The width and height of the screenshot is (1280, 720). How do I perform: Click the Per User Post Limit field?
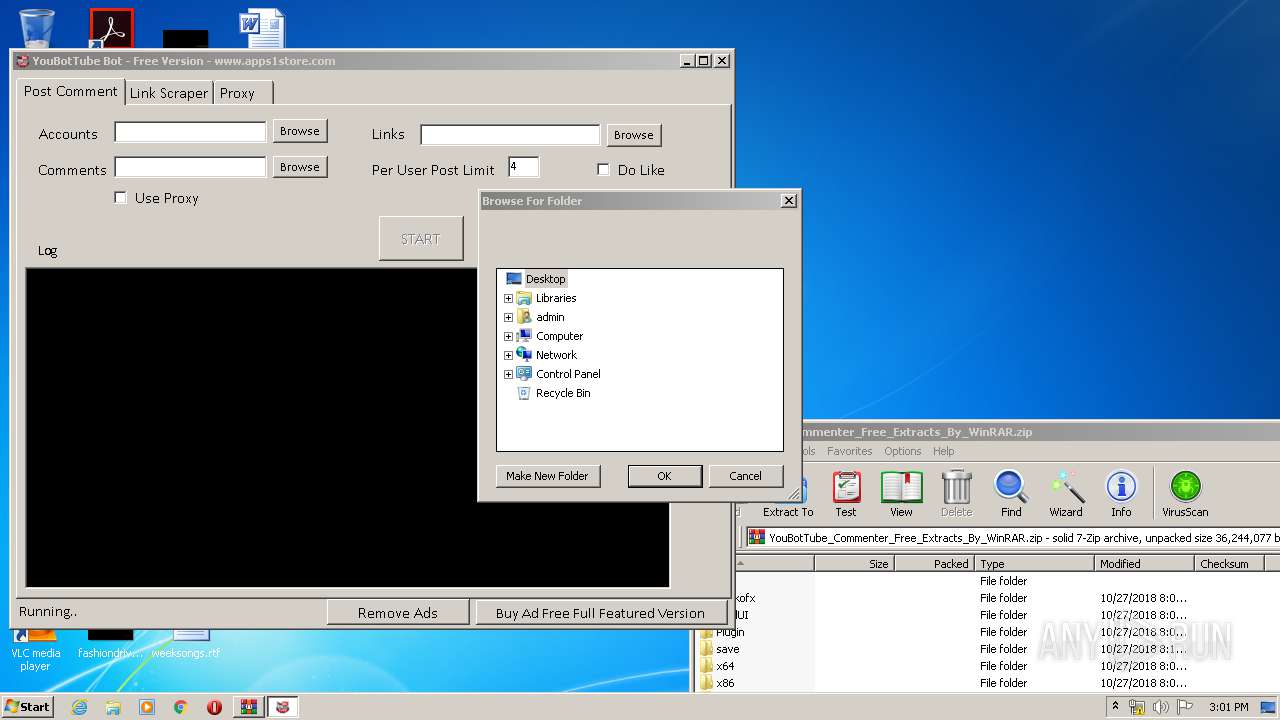[524, 167]
